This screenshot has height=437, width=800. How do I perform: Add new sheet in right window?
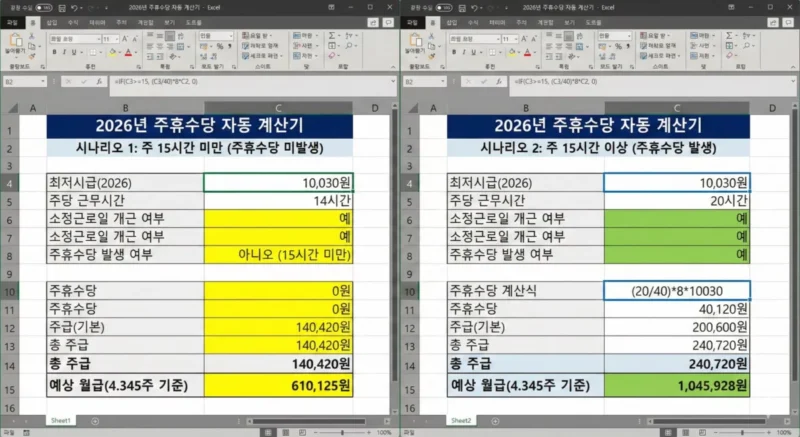click(x=495, y=421)
